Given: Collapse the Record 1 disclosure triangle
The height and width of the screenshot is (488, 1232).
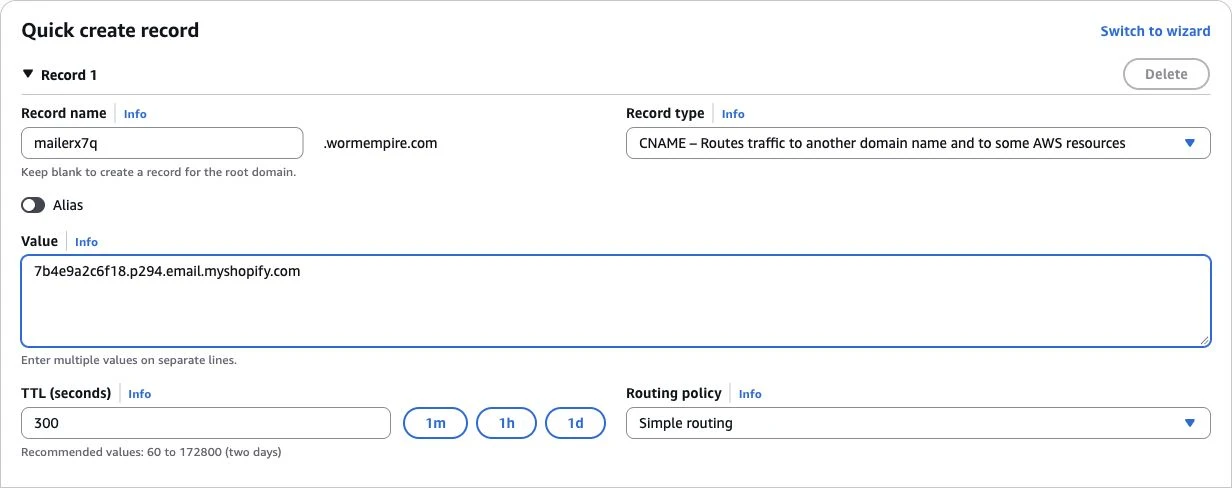Looking at the screenshot, I should pyautogui.click(x=28, y=75).
